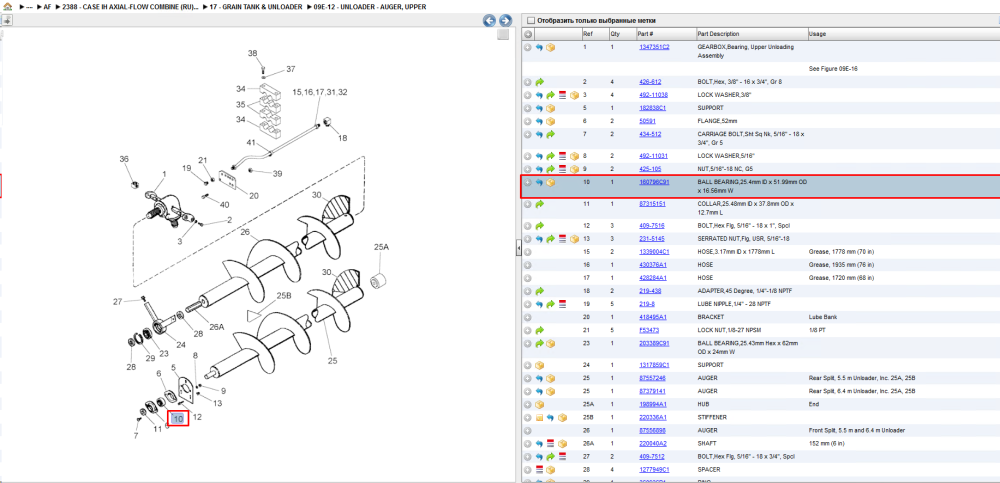This screenshot has height=483, width=1000.
Task: Select callout 10 in the diagram
Action: [x=179, y=419]
